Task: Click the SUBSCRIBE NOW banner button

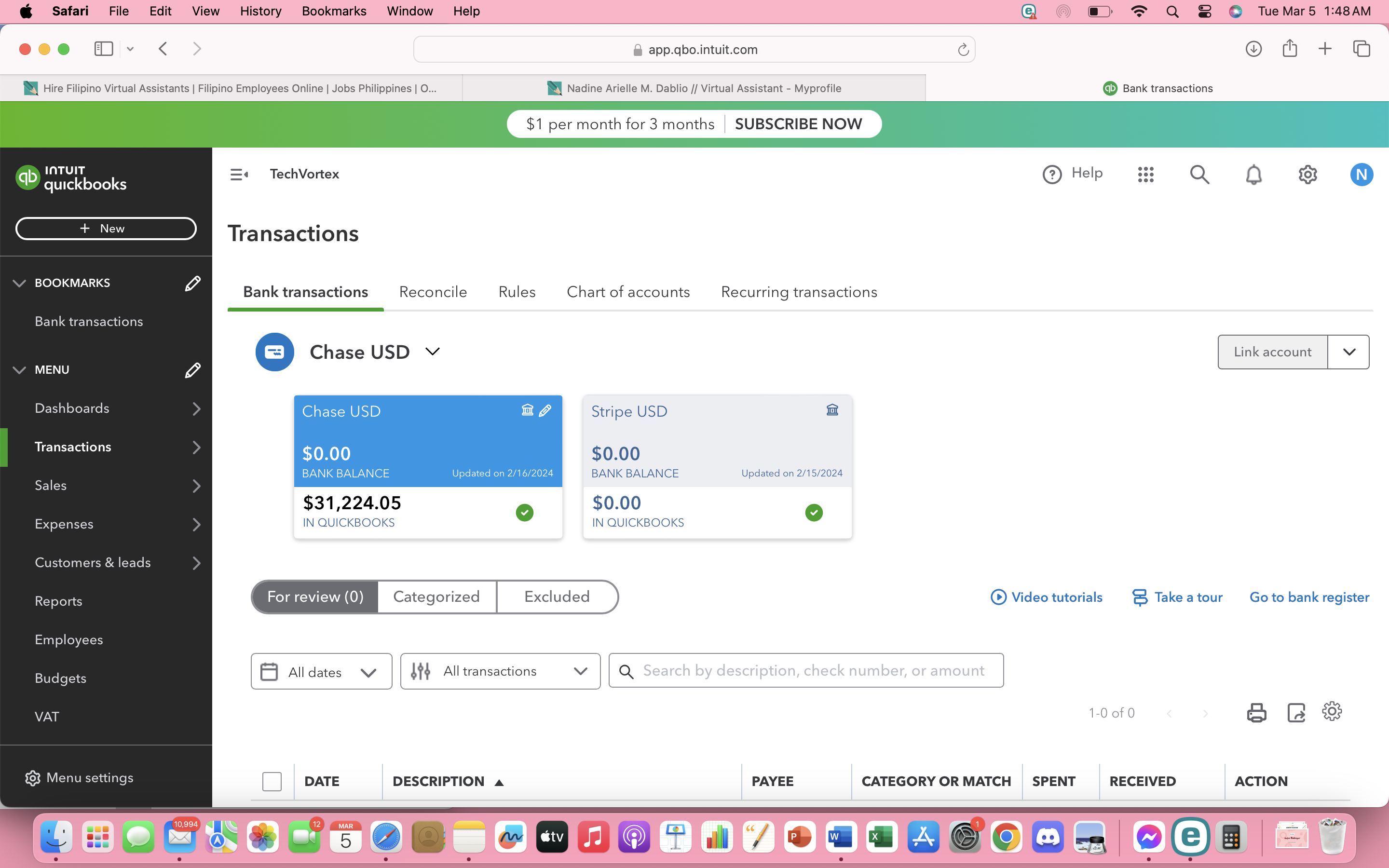Action: 798,124
